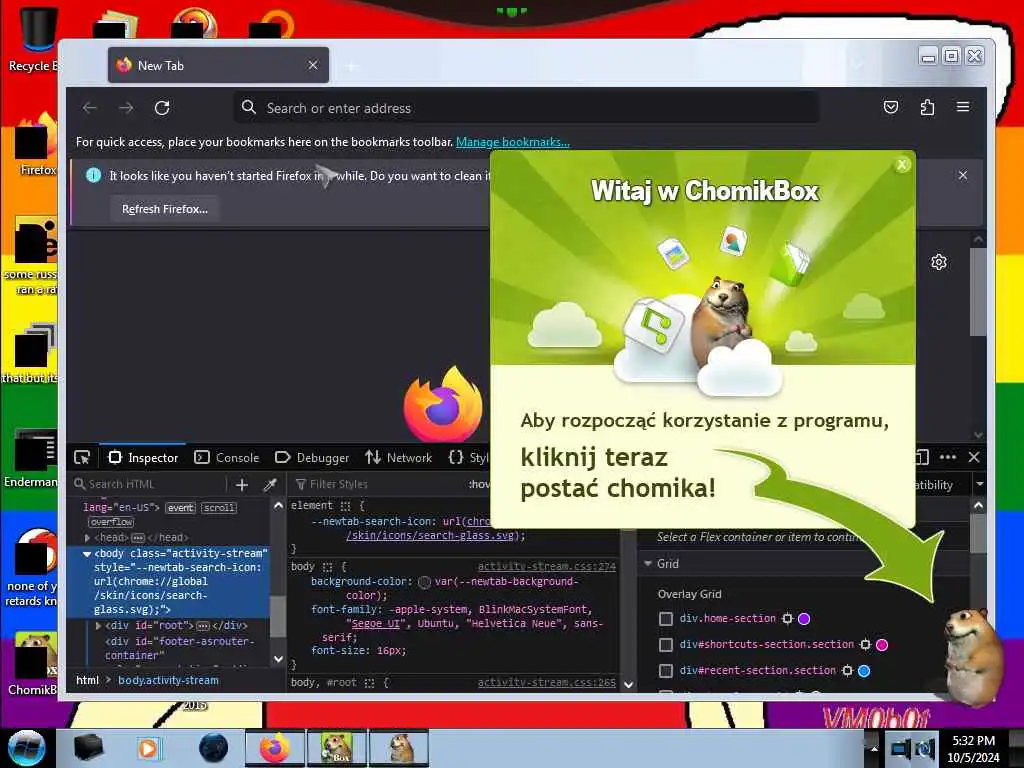Open the Firefox hamburger menu

pyautogui.click(x=963, y=107)
